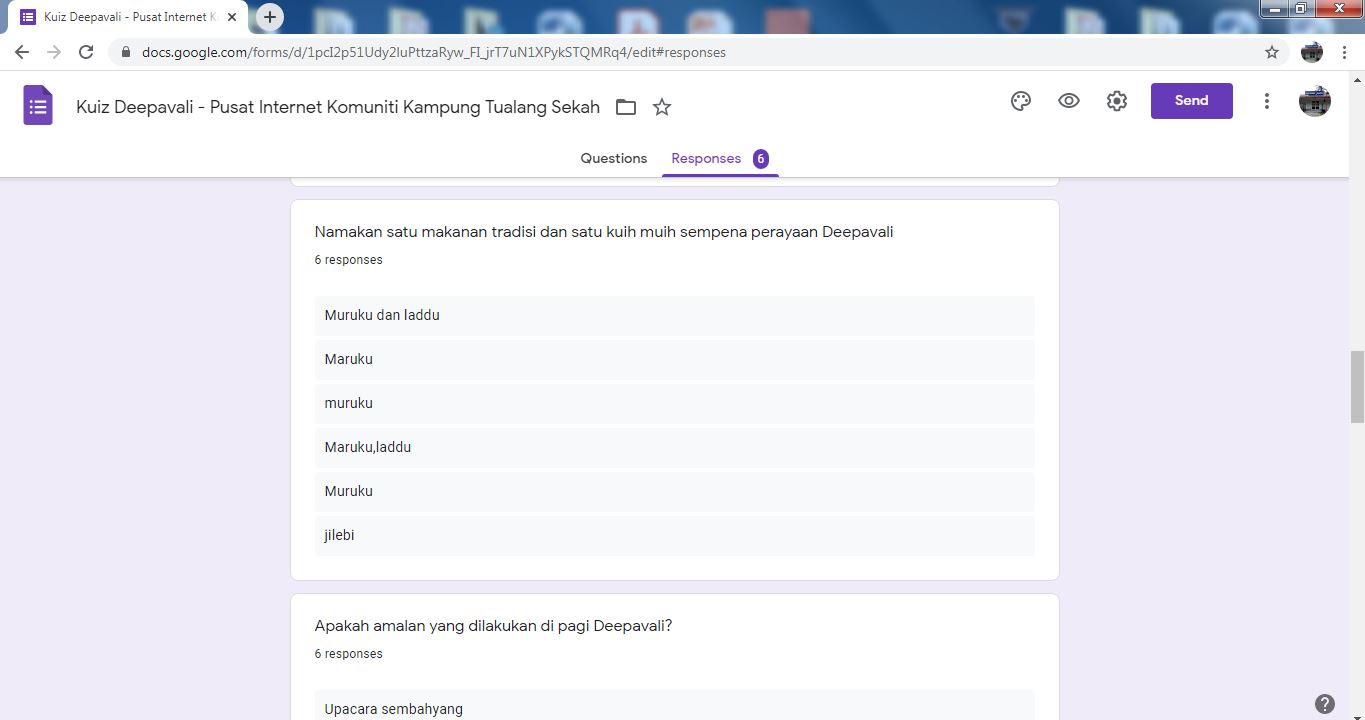Open Chrome profile icon in toolbar

pos(1312,52)
